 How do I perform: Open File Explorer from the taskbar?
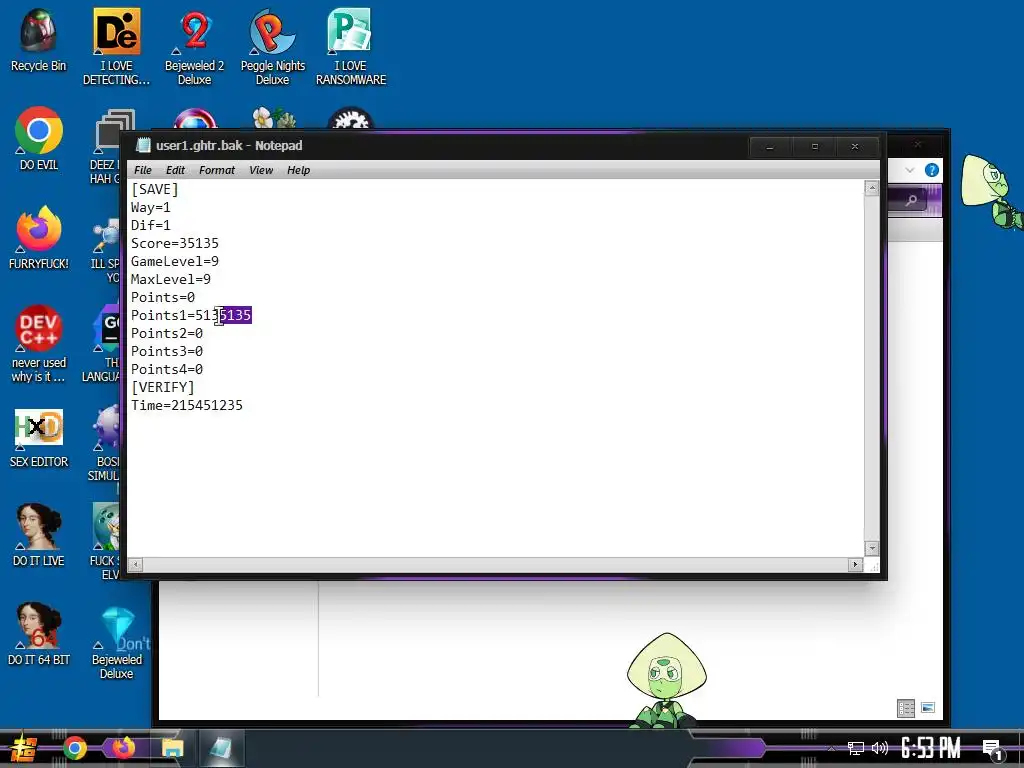[172, 748]
